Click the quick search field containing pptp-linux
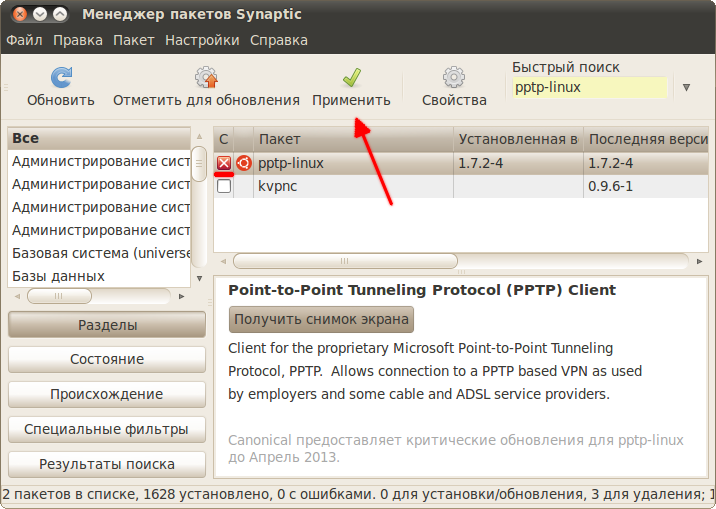Image resolution: width=716 pixels, height=509 pixels. pos(590,87)
